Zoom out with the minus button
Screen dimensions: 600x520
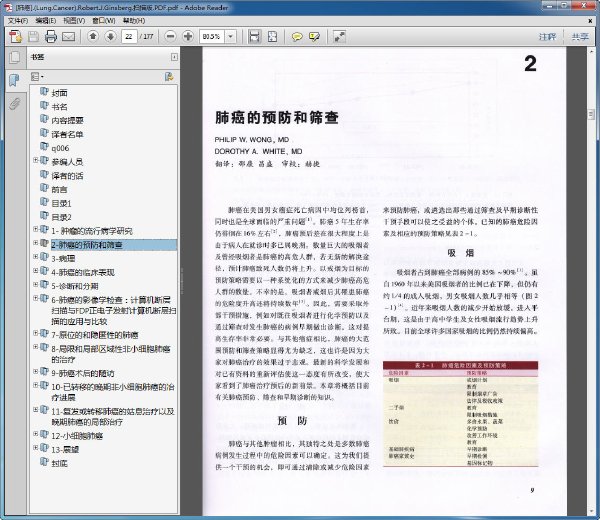(171, 36)
